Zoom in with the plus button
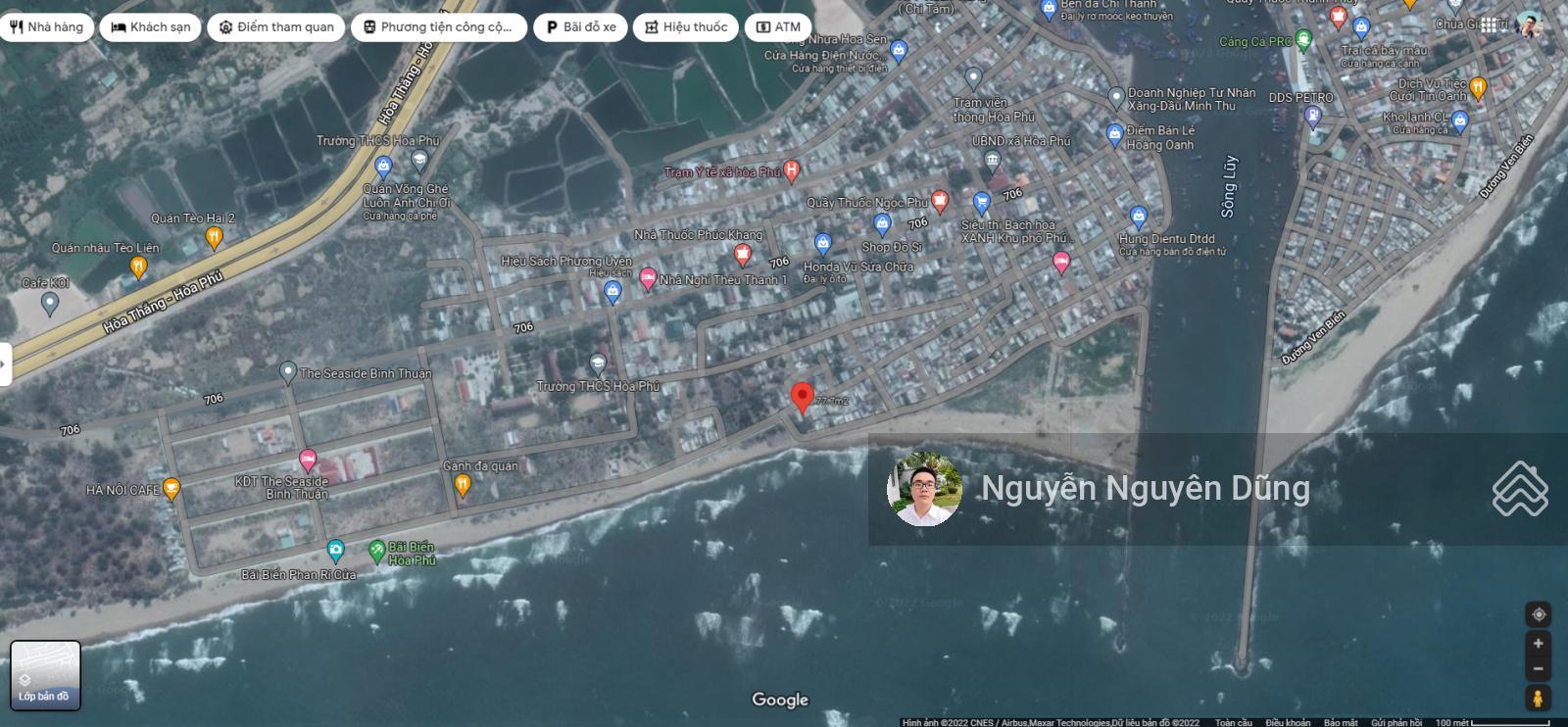This screenshot has height=727, width=1568. click(x=1538, y=644)
